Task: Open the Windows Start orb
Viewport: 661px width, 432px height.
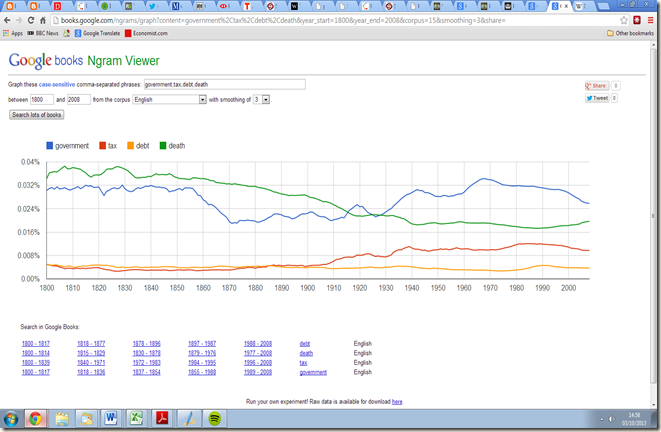Action: tap(11, 419)
